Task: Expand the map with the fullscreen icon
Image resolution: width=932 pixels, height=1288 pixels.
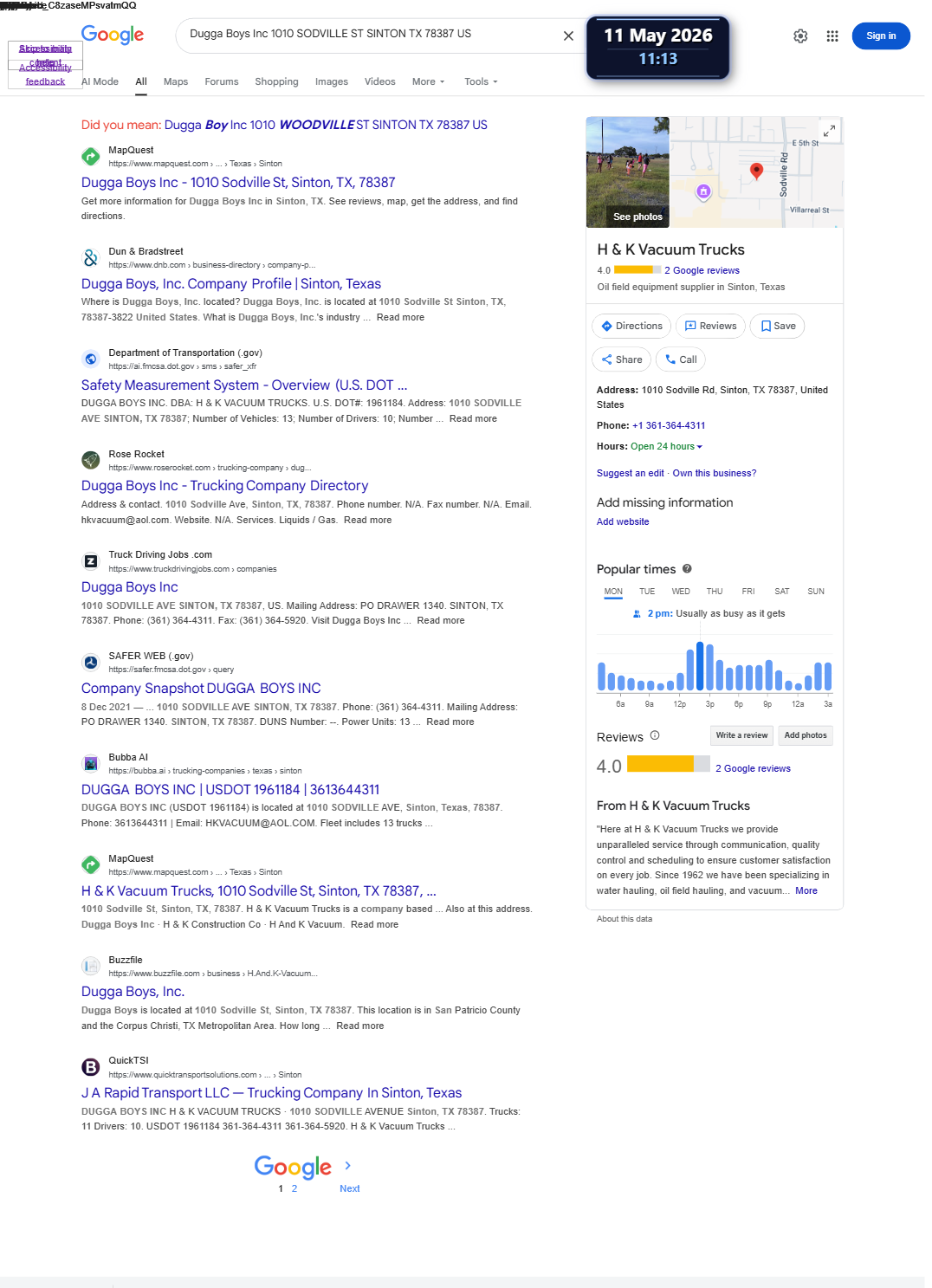Action: [829, 131]
